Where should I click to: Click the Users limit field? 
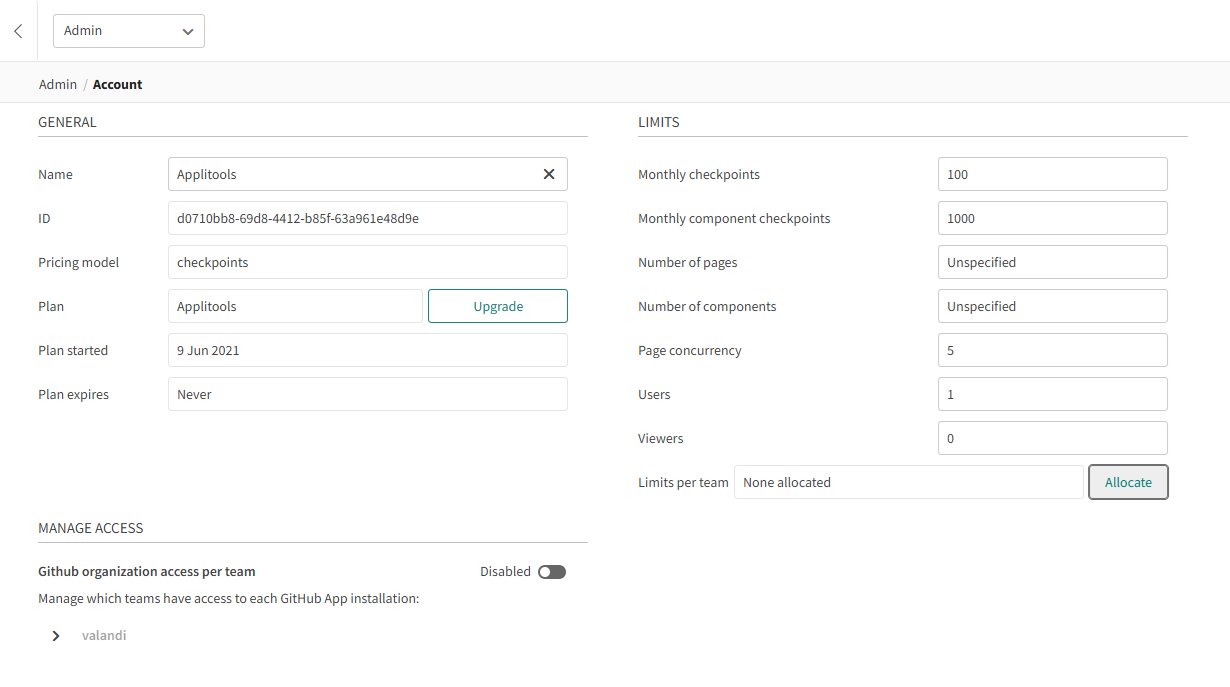coord(1053,394)
